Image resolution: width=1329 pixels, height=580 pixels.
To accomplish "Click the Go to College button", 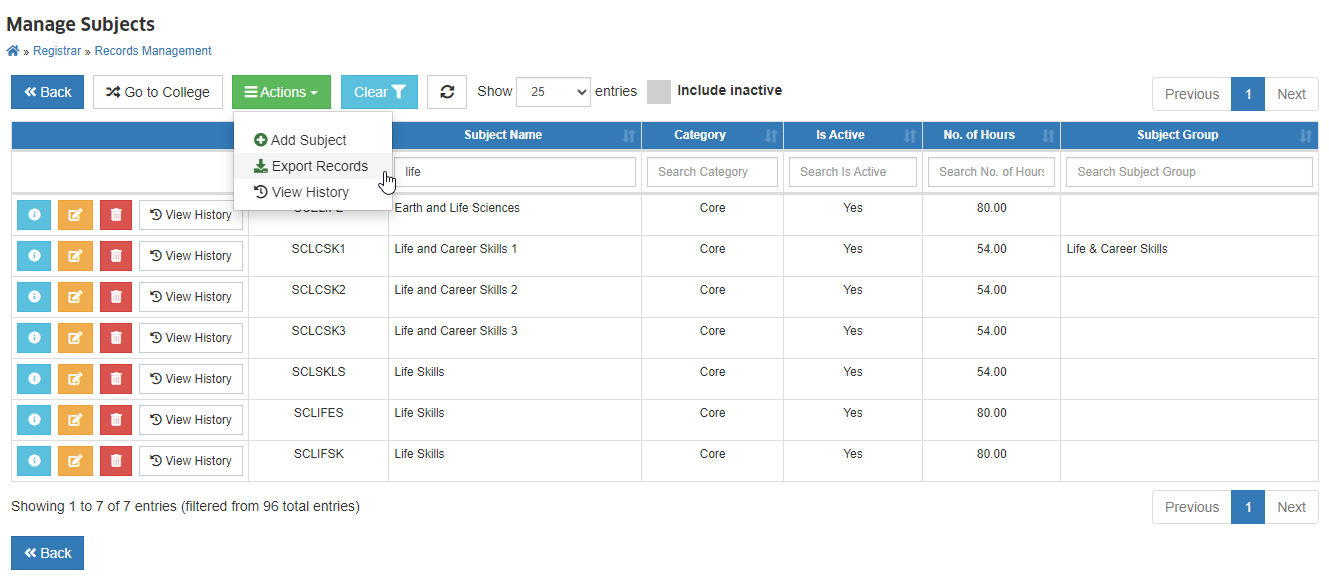I will tap(158, 92).
